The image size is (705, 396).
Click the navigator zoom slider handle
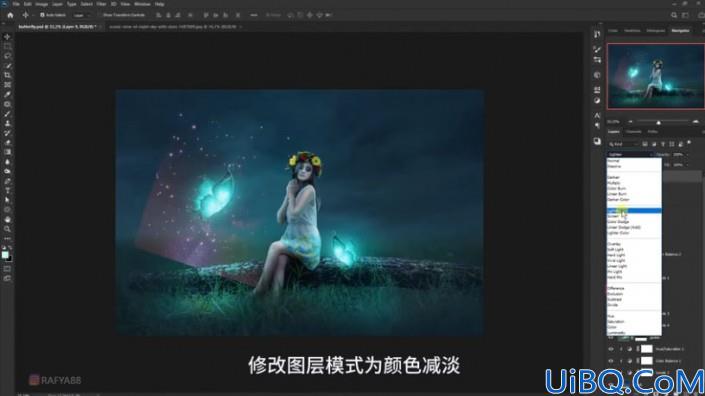[x=658, y=122]
